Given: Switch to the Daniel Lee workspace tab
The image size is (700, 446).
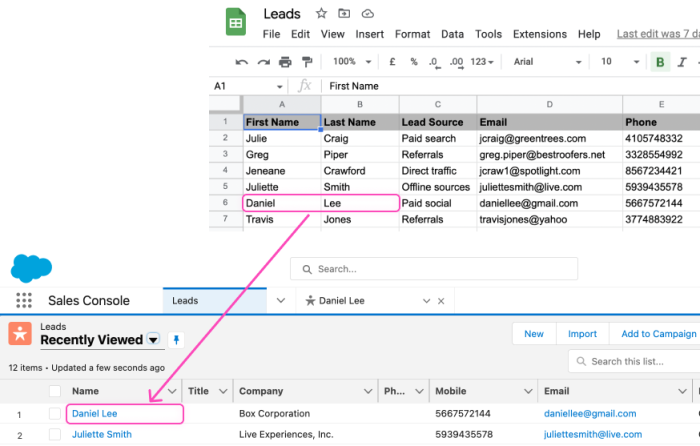Looking at the screenshot, I should point(342,301).
